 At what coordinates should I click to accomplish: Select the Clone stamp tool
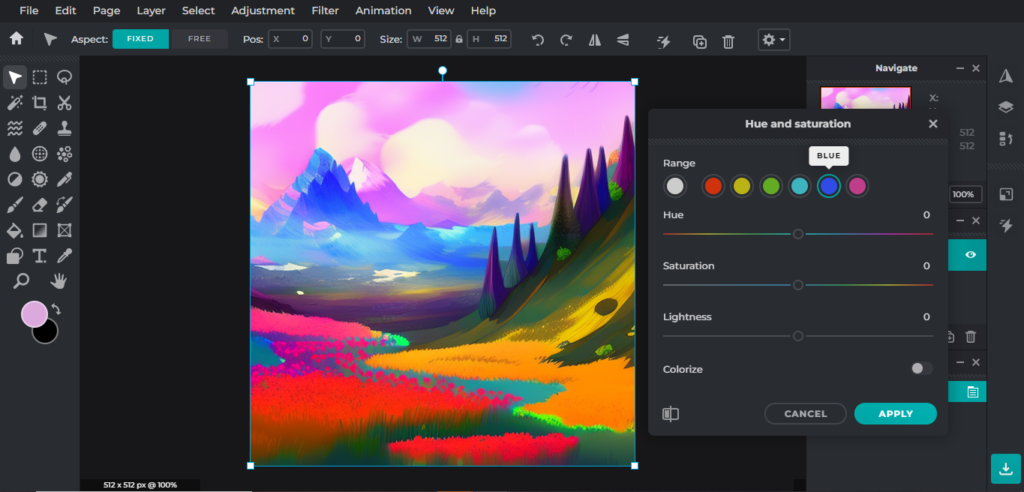tap(64, 128)
